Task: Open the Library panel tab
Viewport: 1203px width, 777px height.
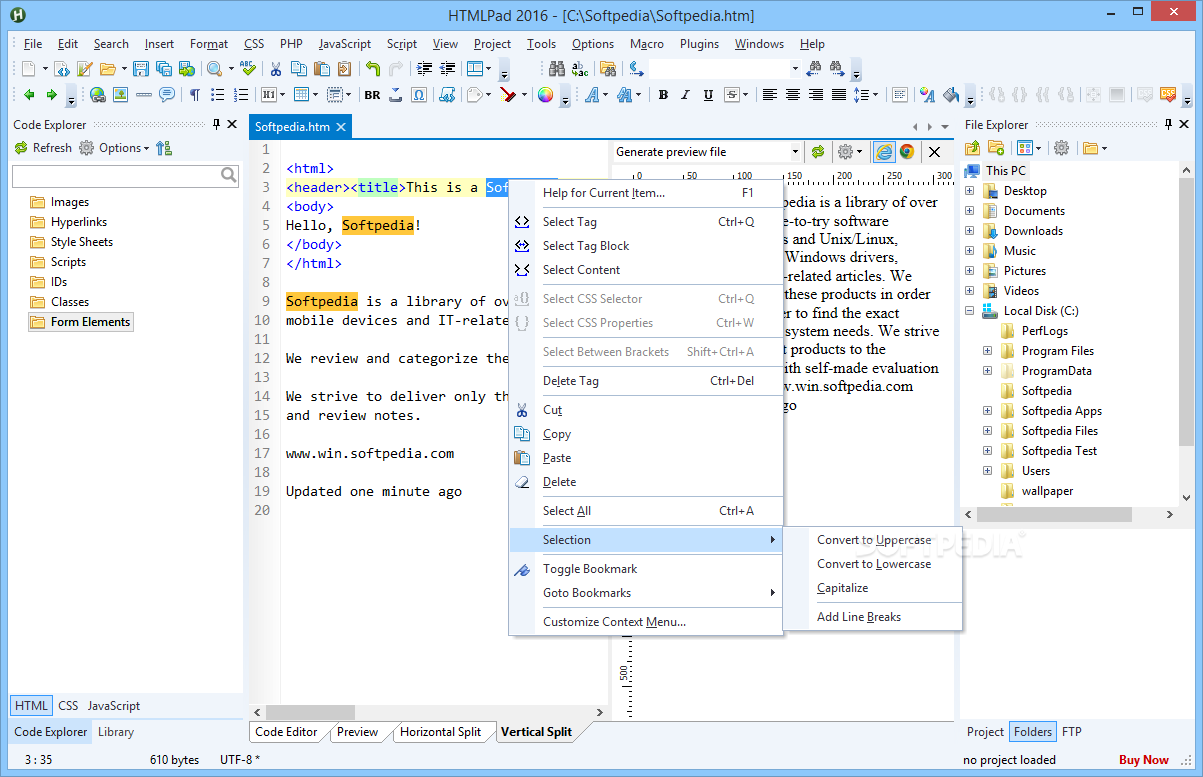Action: (x=116, y=732)
